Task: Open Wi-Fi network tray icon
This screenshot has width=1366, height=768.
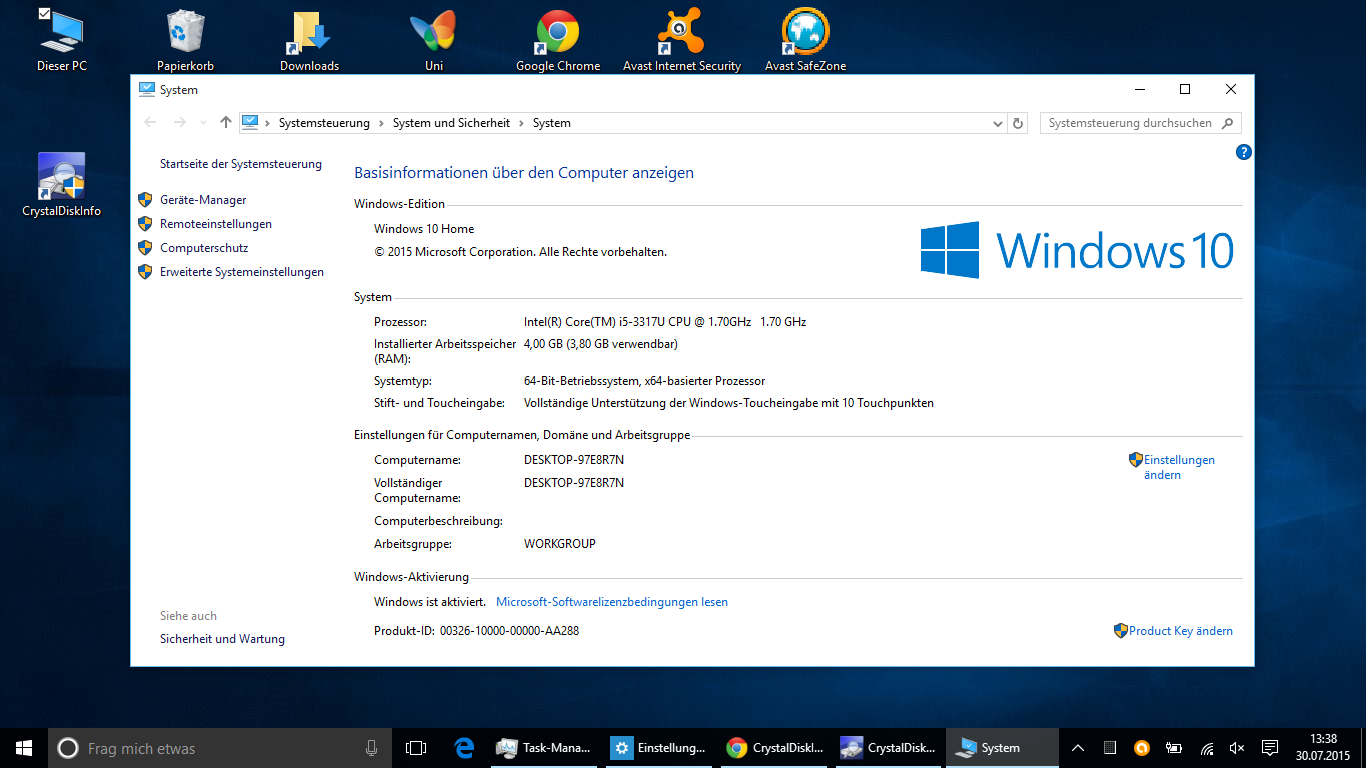Action: 1207,748
